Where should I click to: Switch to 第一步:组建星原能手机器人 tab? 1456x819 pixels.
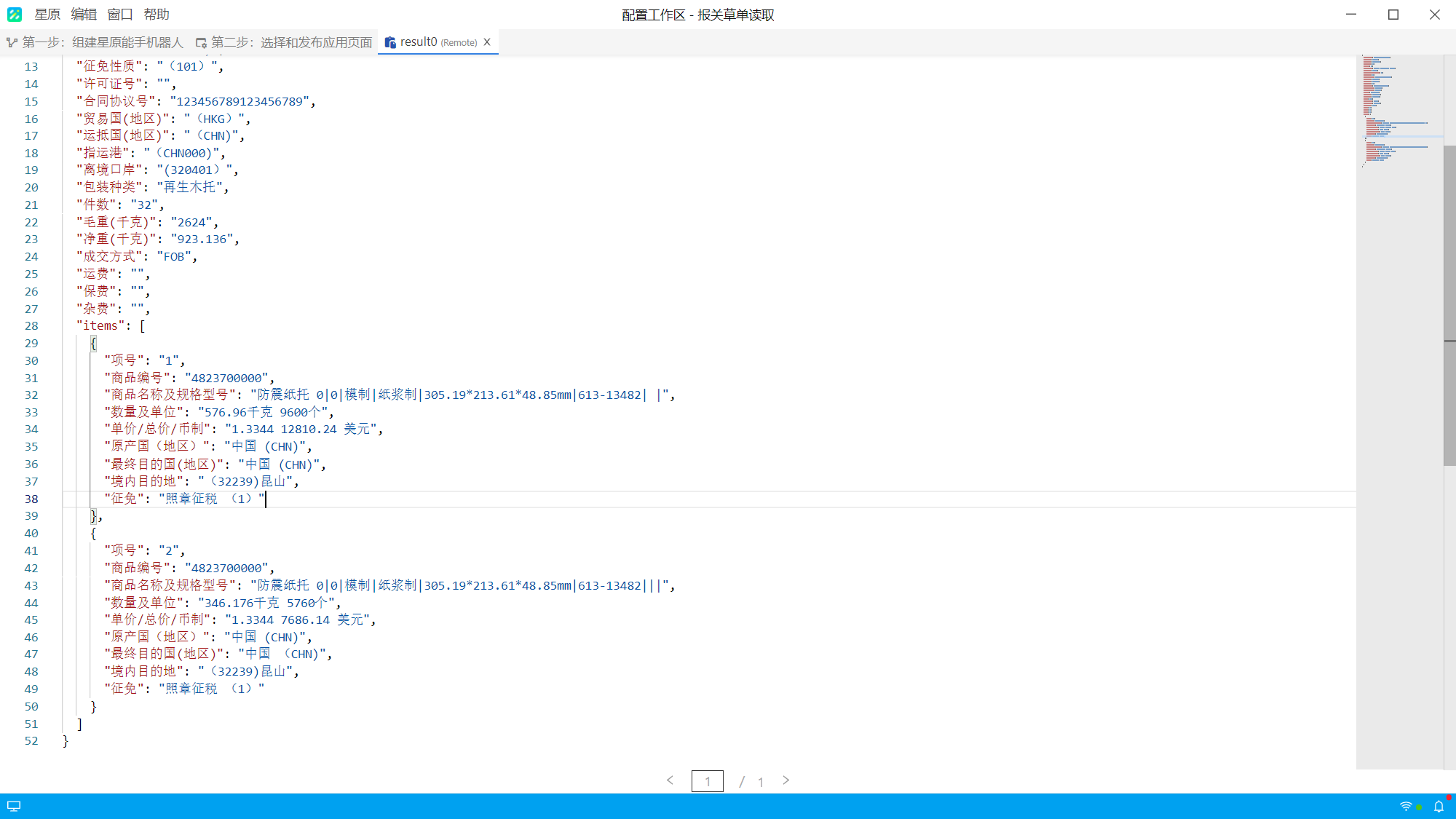pyautogui.click(x=95, y=42)
